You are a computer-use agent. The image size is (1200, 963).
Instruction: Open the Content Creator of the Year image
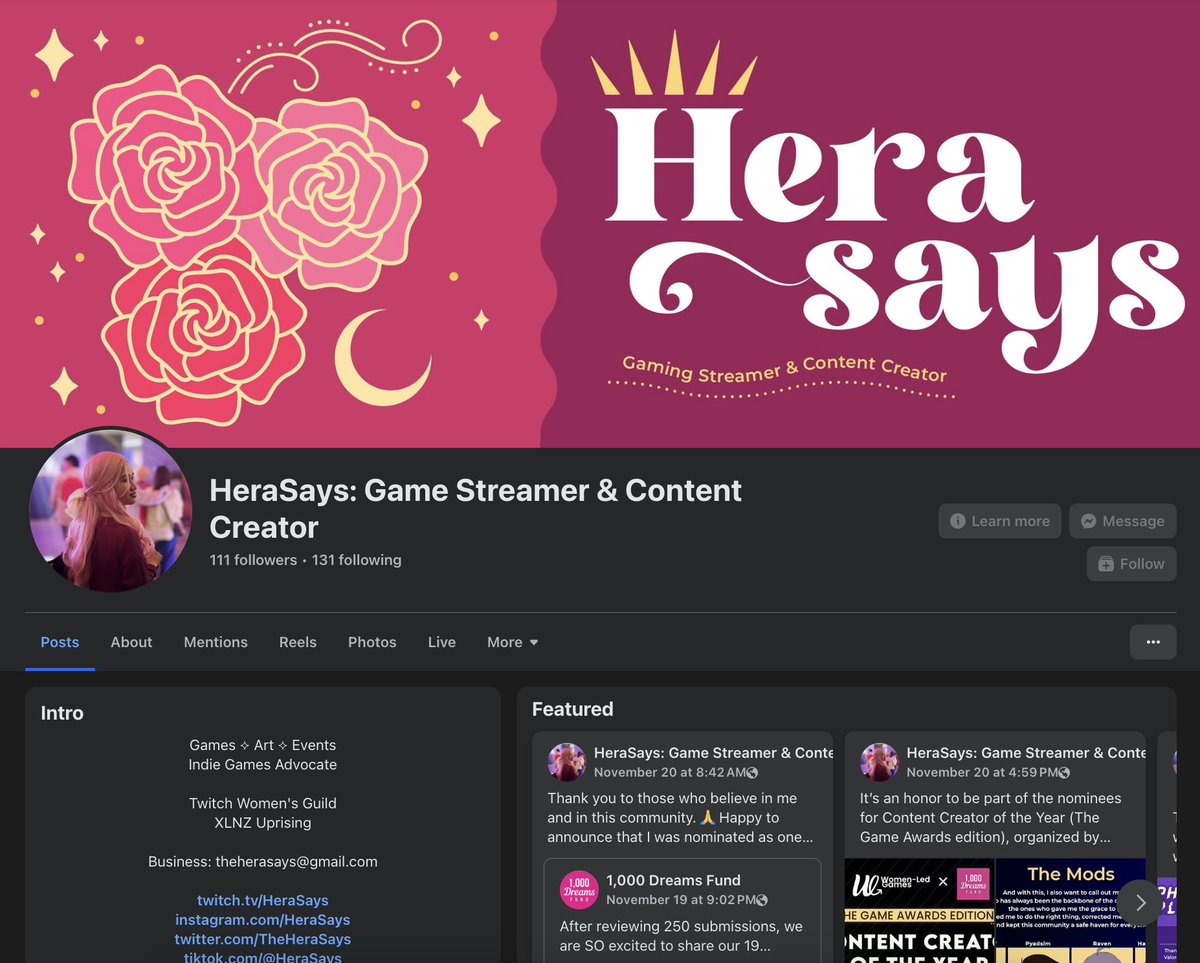pos(919,911)
